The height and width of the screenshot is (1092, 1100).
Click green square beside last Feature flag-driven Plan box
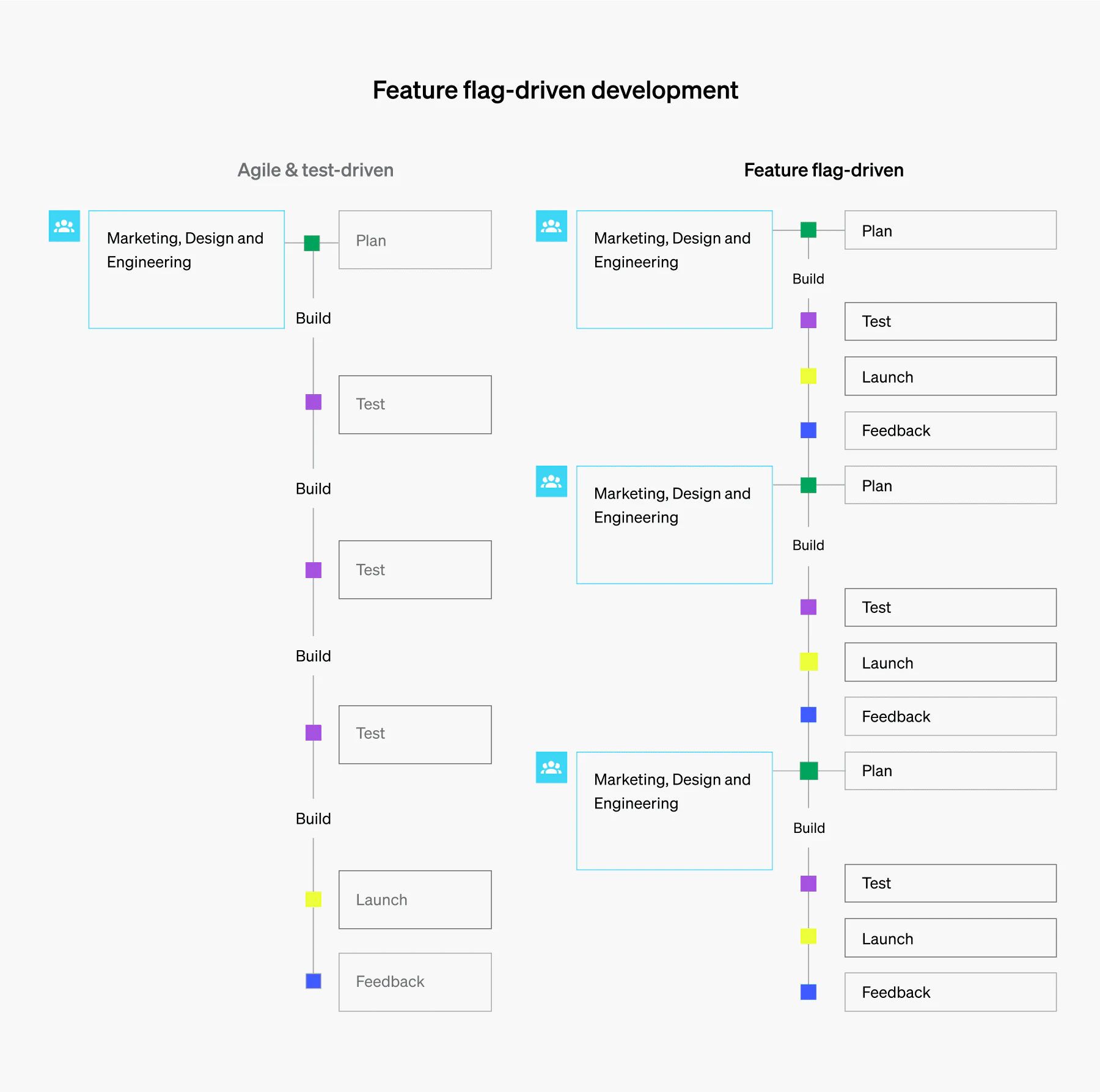click(809, 771)
